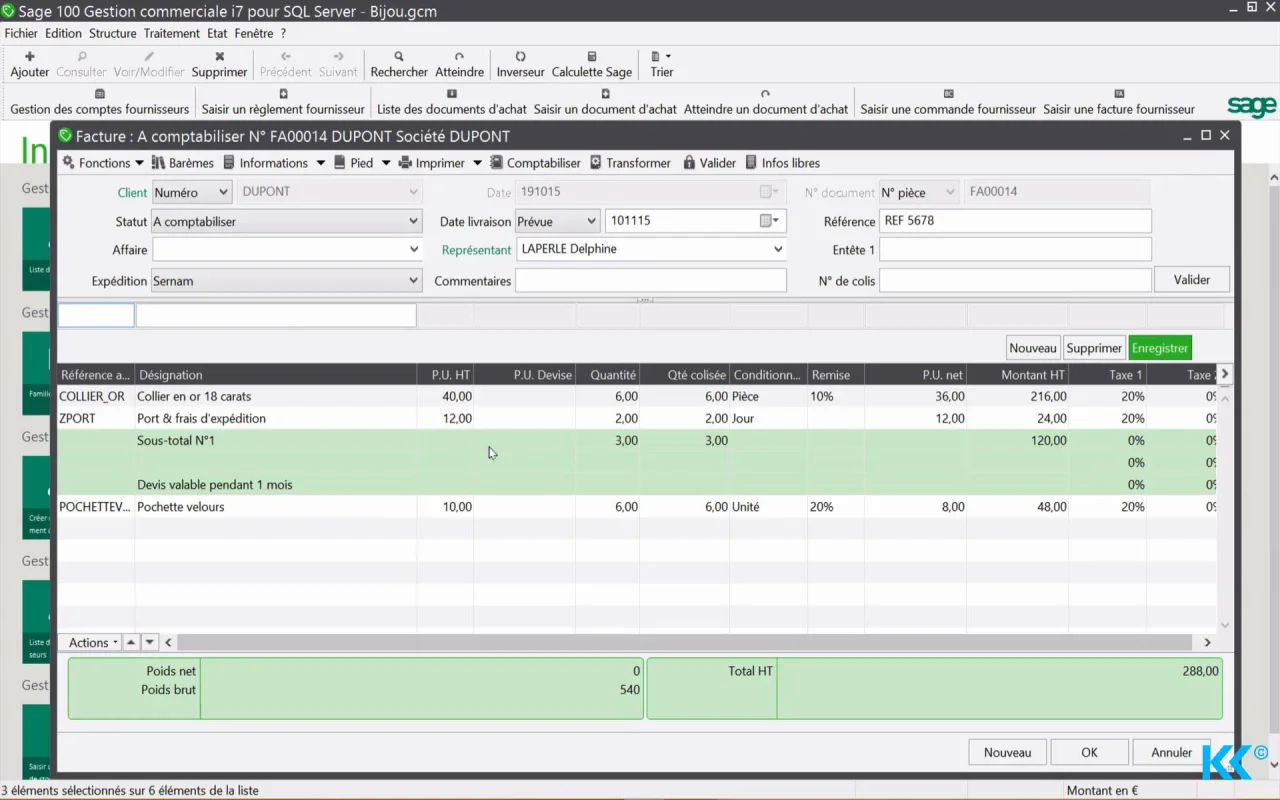1280x800 pixels.
Task: Click the Désignation column header
Action: [x=276, y=375]
